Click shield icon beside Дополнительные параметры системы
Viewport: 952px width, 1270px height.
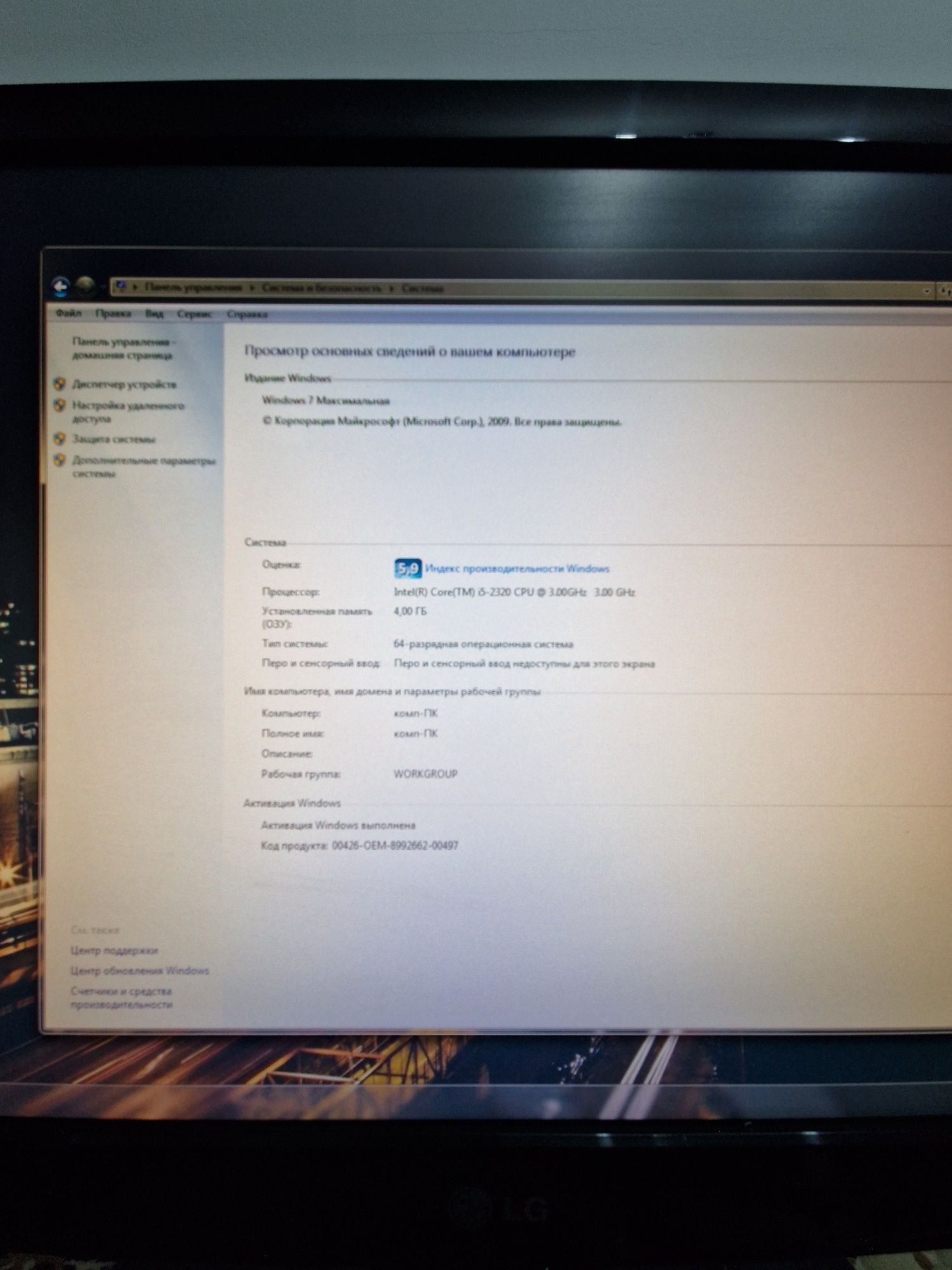click(x=60, y=459)
